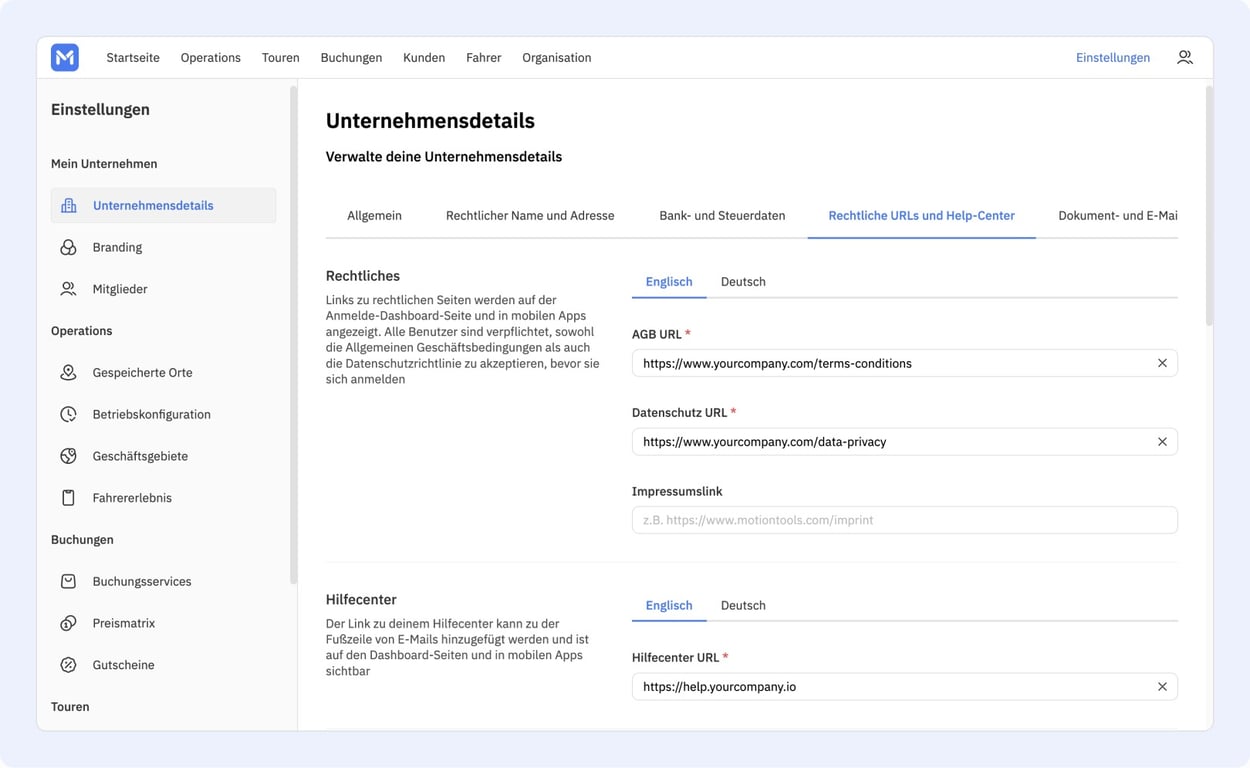Select Rechtliche URLs und Help-Center tab
Image resolution: width=1250 pixels, height=768 pixels.
pyautogui.click(x=922, y=215)
